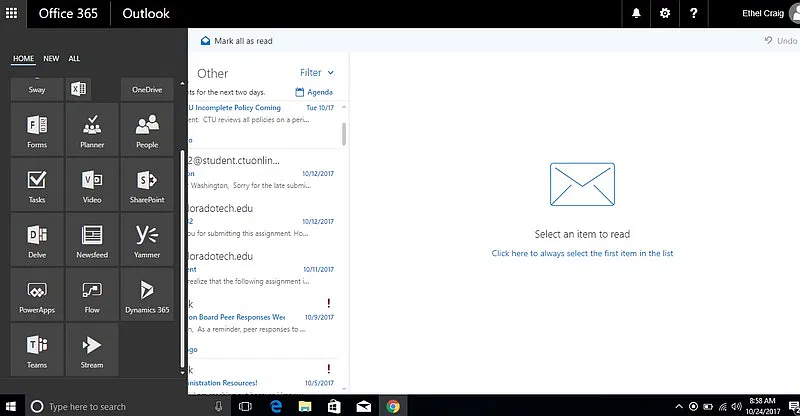Switch to the ALL tab in launcher
Viewport: 800px width, 416px height.
(x=74, y=59)
